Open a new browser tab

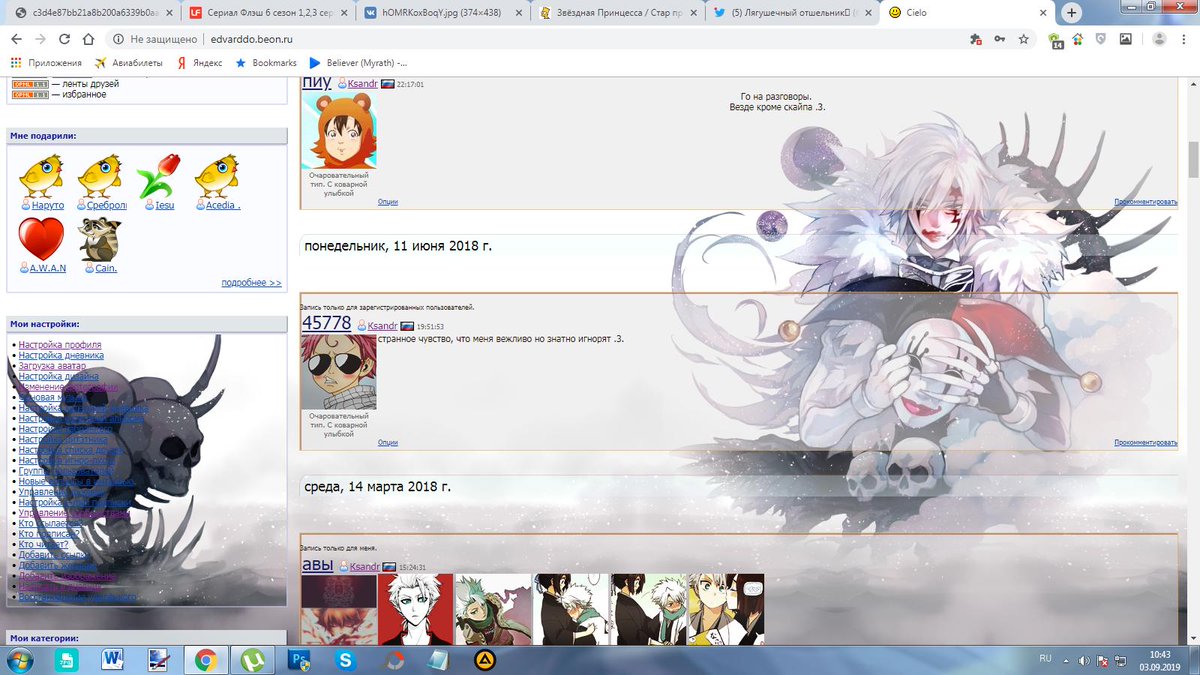(1072, 13)
